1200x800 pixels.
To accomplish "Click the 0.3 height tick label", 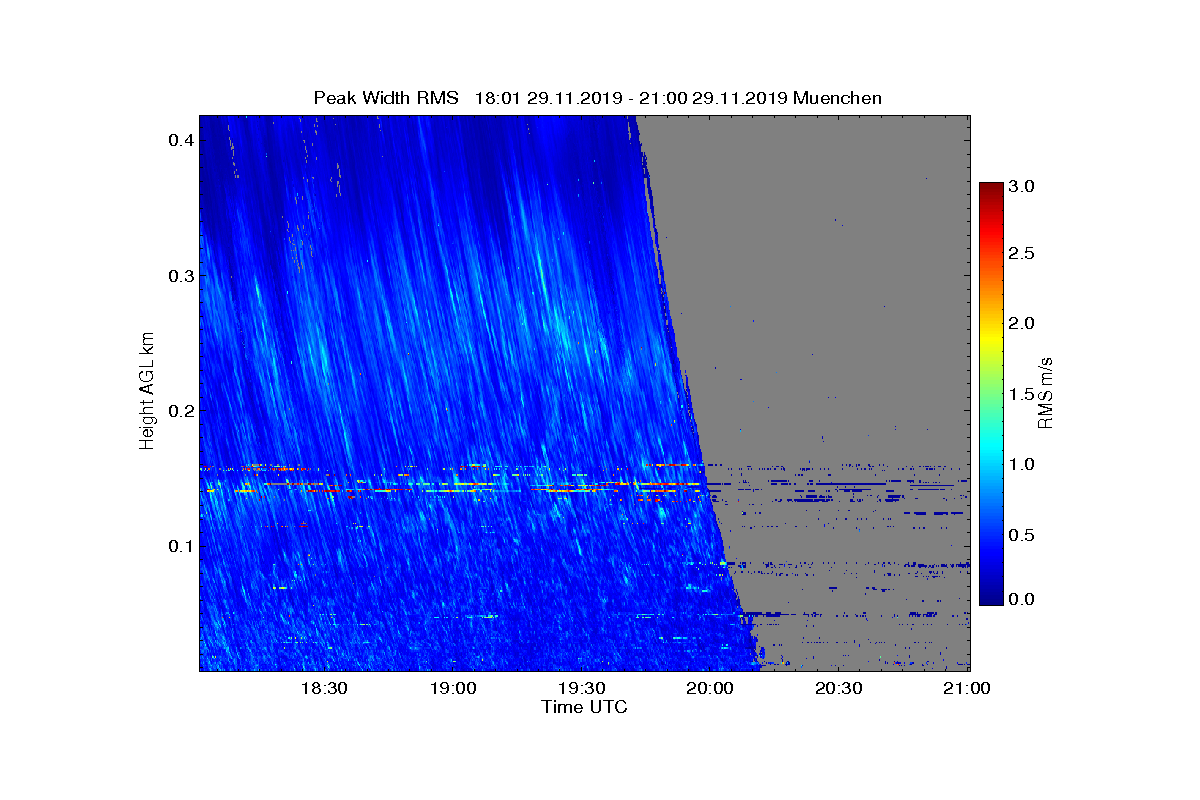I will click(x=179, y=275).
